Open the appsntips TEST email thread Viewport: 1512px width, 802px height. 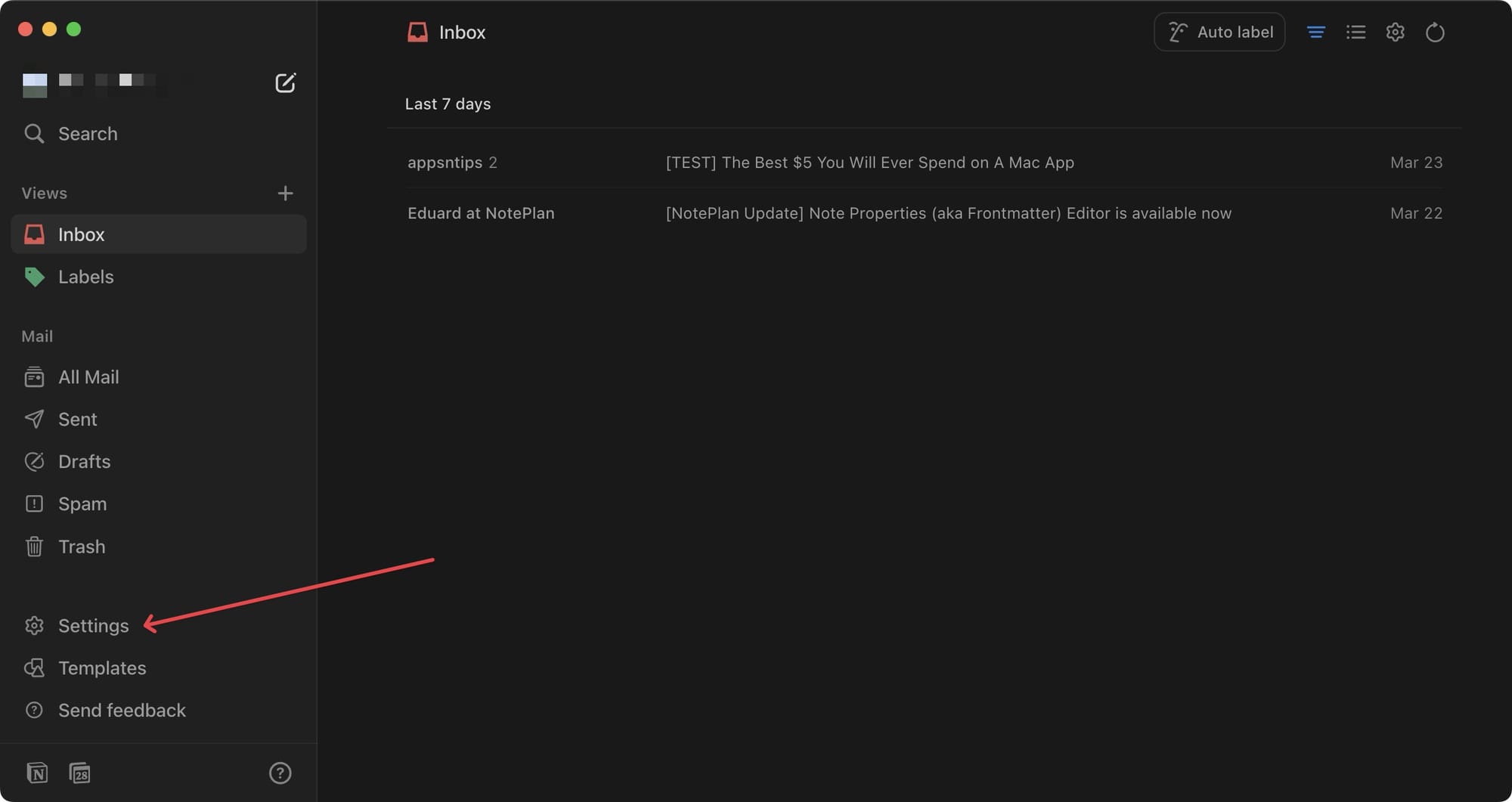(x=925, y=163)
